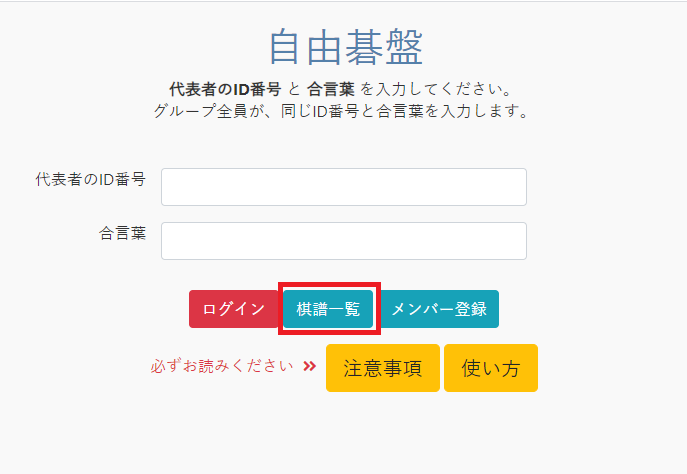Click the bold 合言葉 word in the instructions
687x474 pixels.
click(x=330, y=89)
